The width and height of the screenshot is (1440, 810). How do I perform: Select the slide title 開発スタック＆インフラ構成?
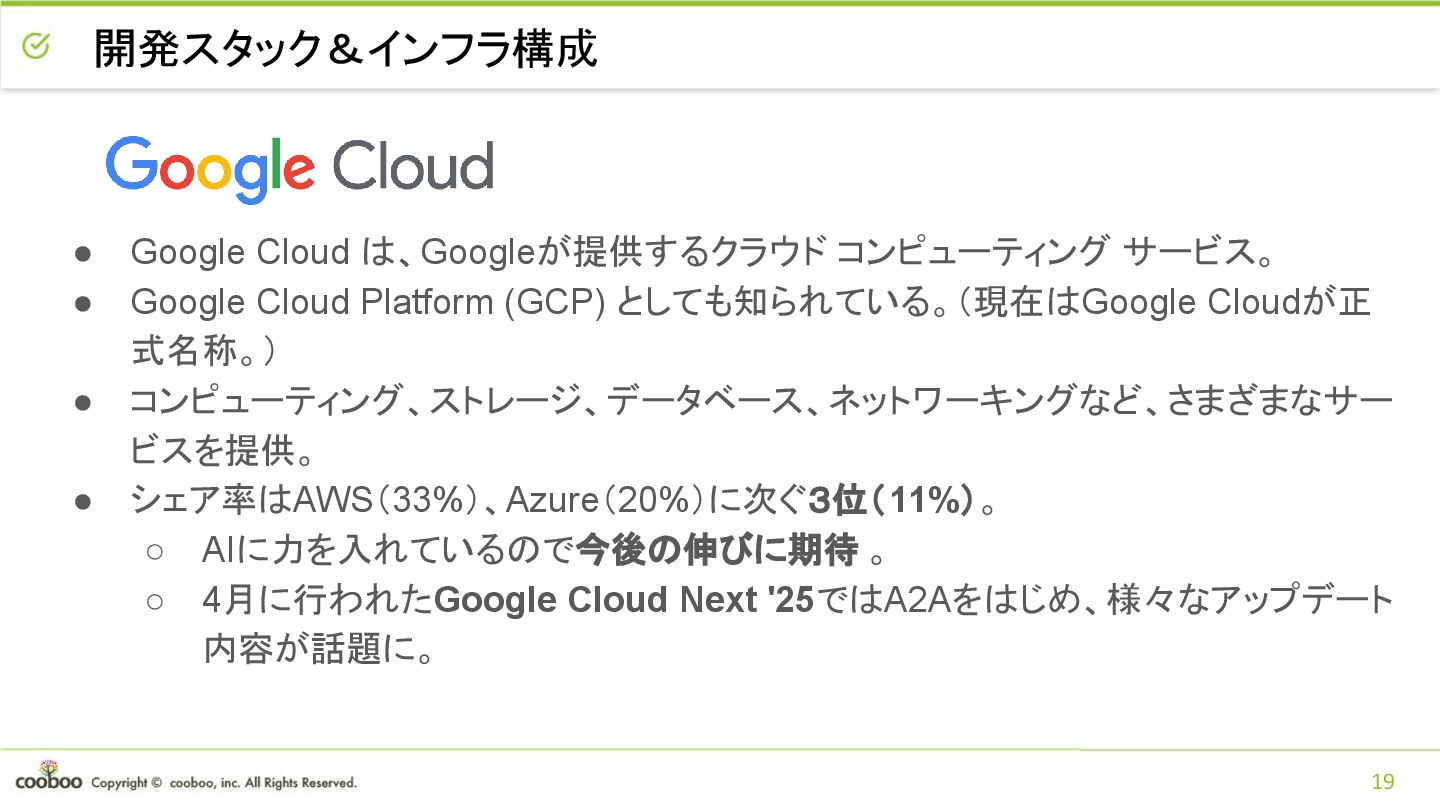coord(346,48)
